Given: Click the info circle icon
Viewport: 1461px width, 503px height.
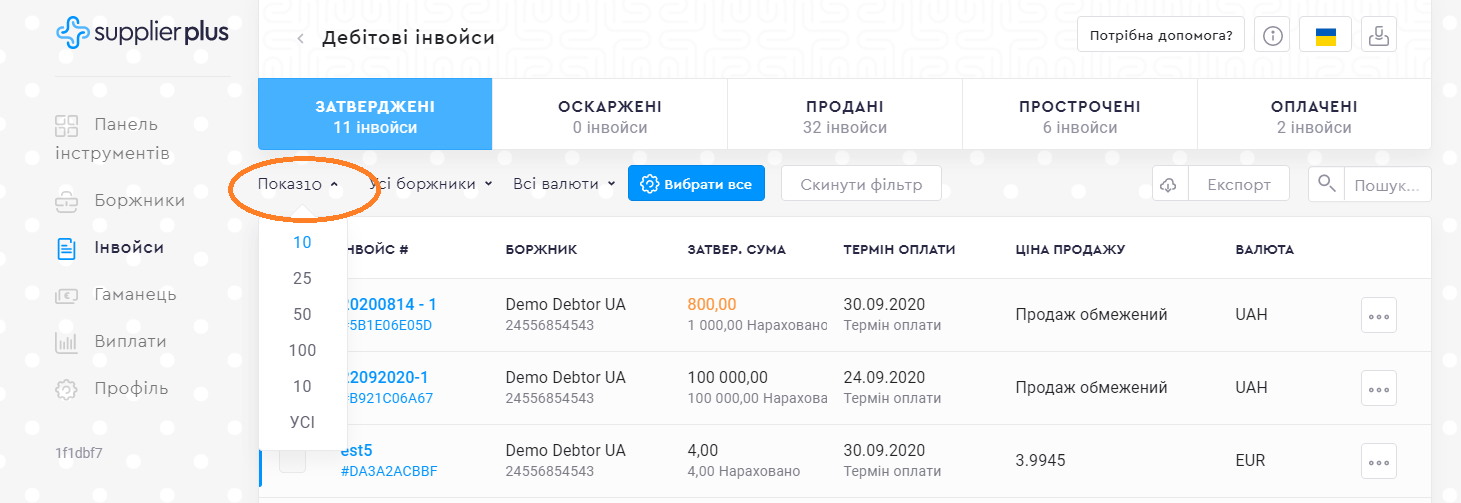Looking at the screenshot, I should [x=1273, y=36].
